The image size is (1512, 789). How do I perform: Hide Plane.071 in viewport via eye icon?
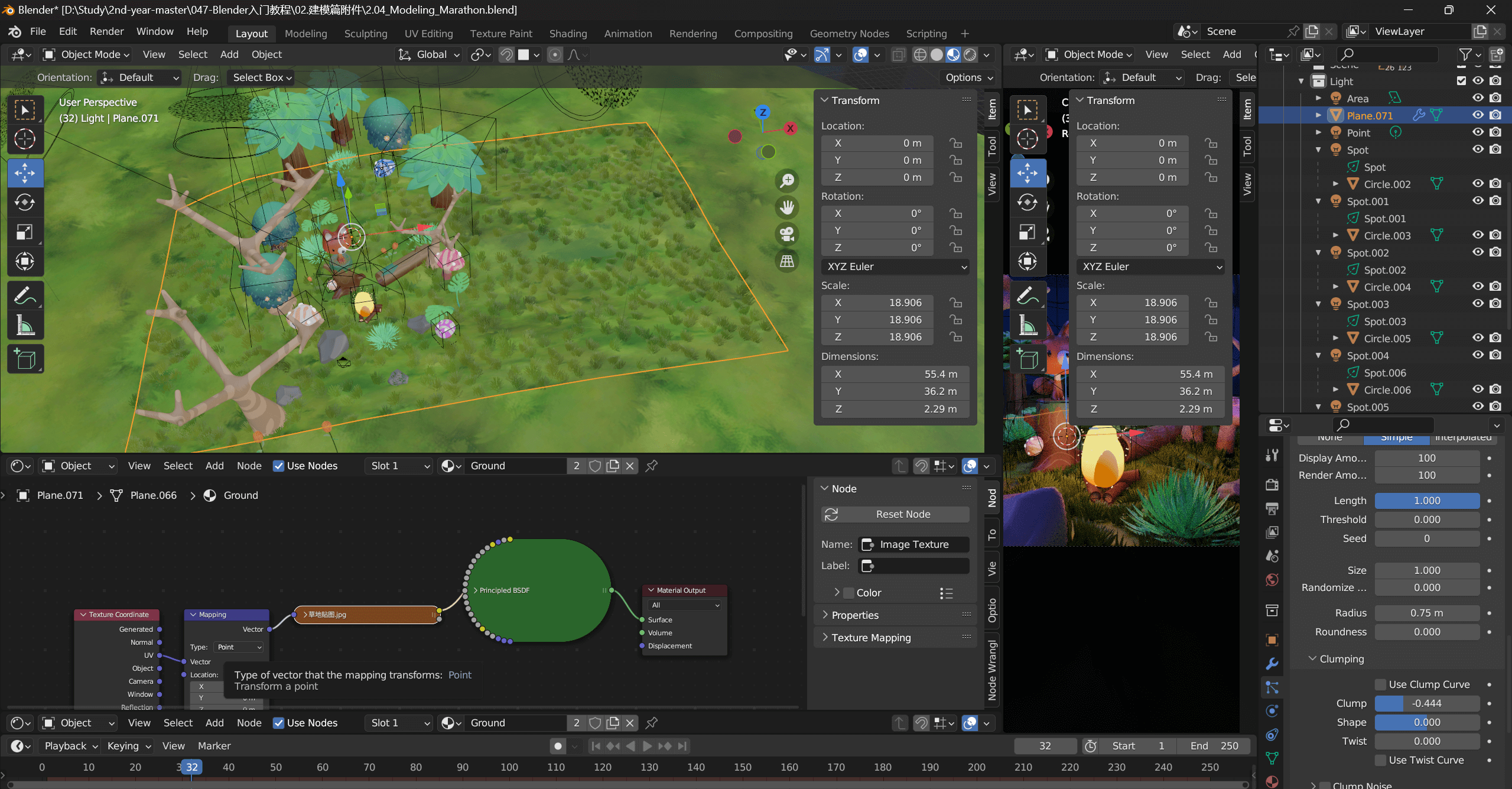pos(1478,115)
